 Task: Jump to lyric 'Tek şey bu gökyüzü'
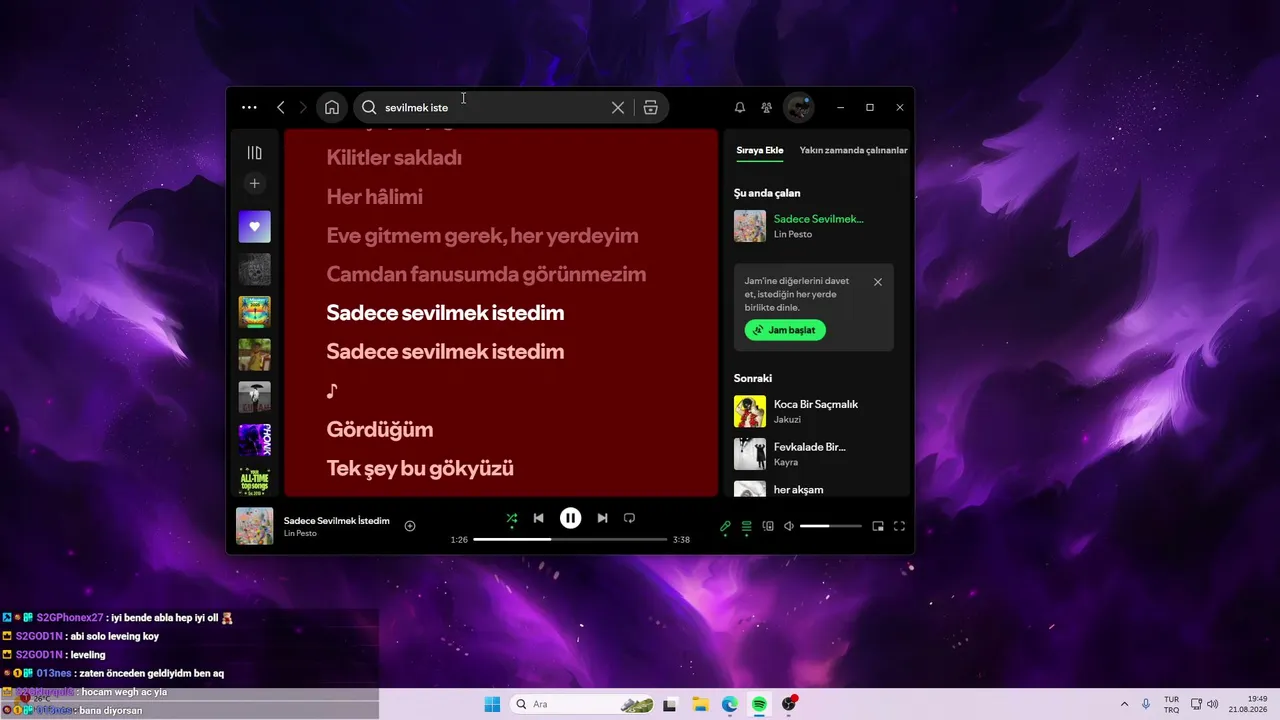click(420, 468)
